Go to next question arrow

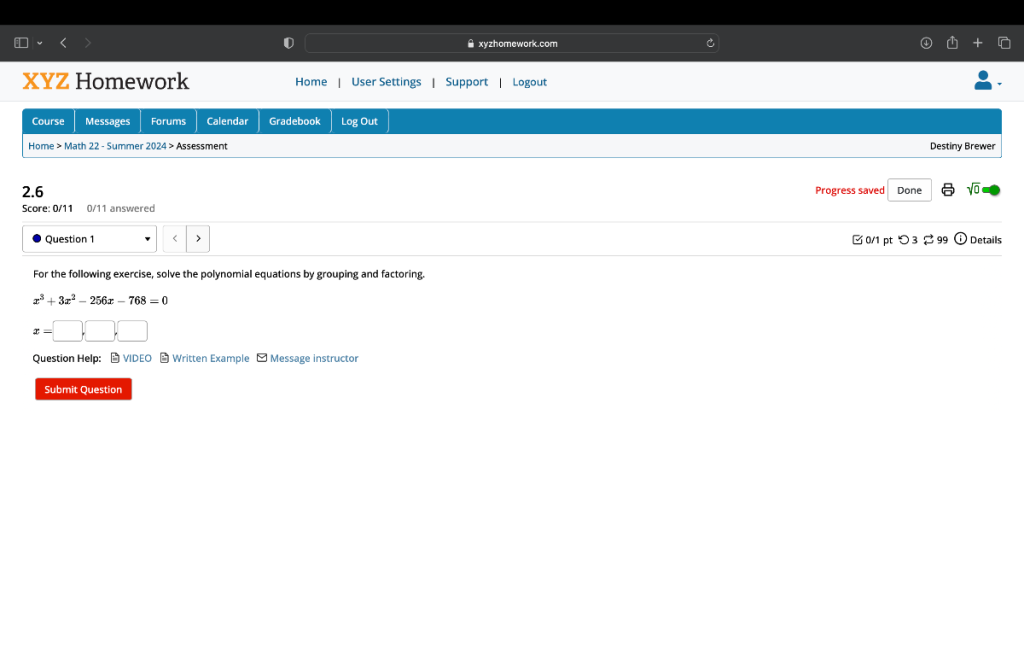pyautogui.click(x=198, y=239)
